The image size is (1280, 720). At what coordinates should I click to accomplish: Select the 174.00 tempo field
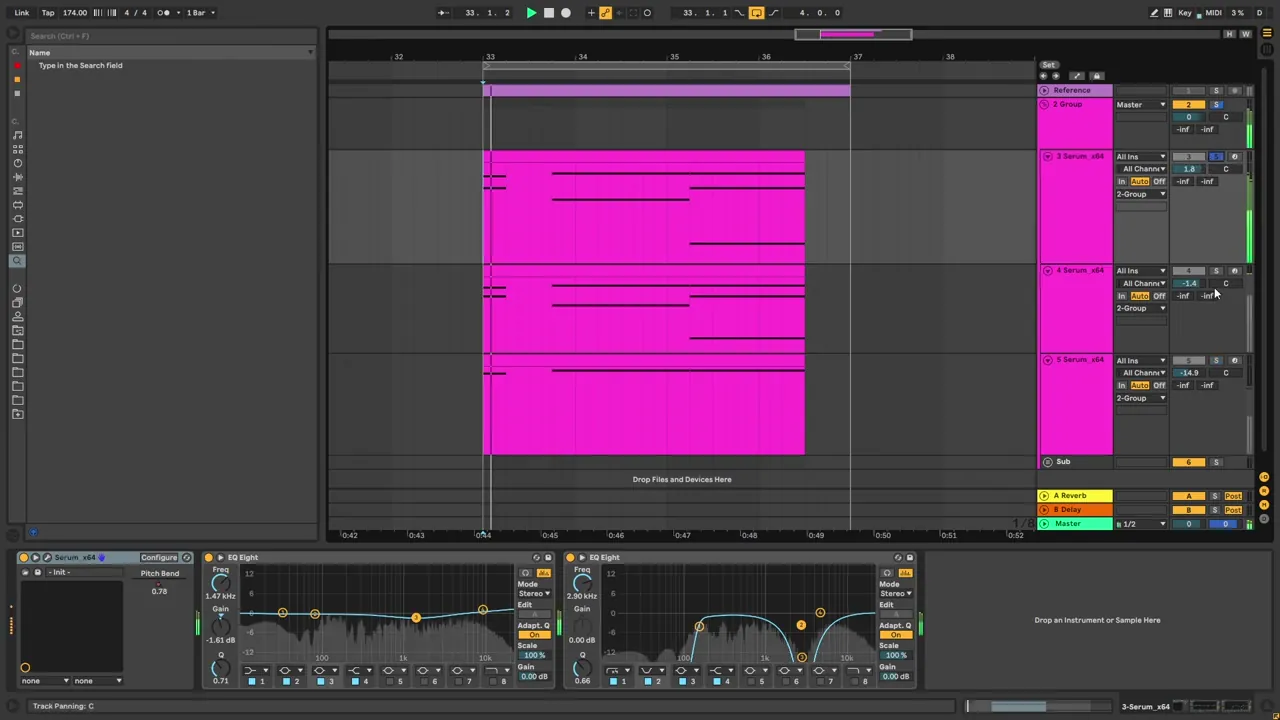click(75, 13)
